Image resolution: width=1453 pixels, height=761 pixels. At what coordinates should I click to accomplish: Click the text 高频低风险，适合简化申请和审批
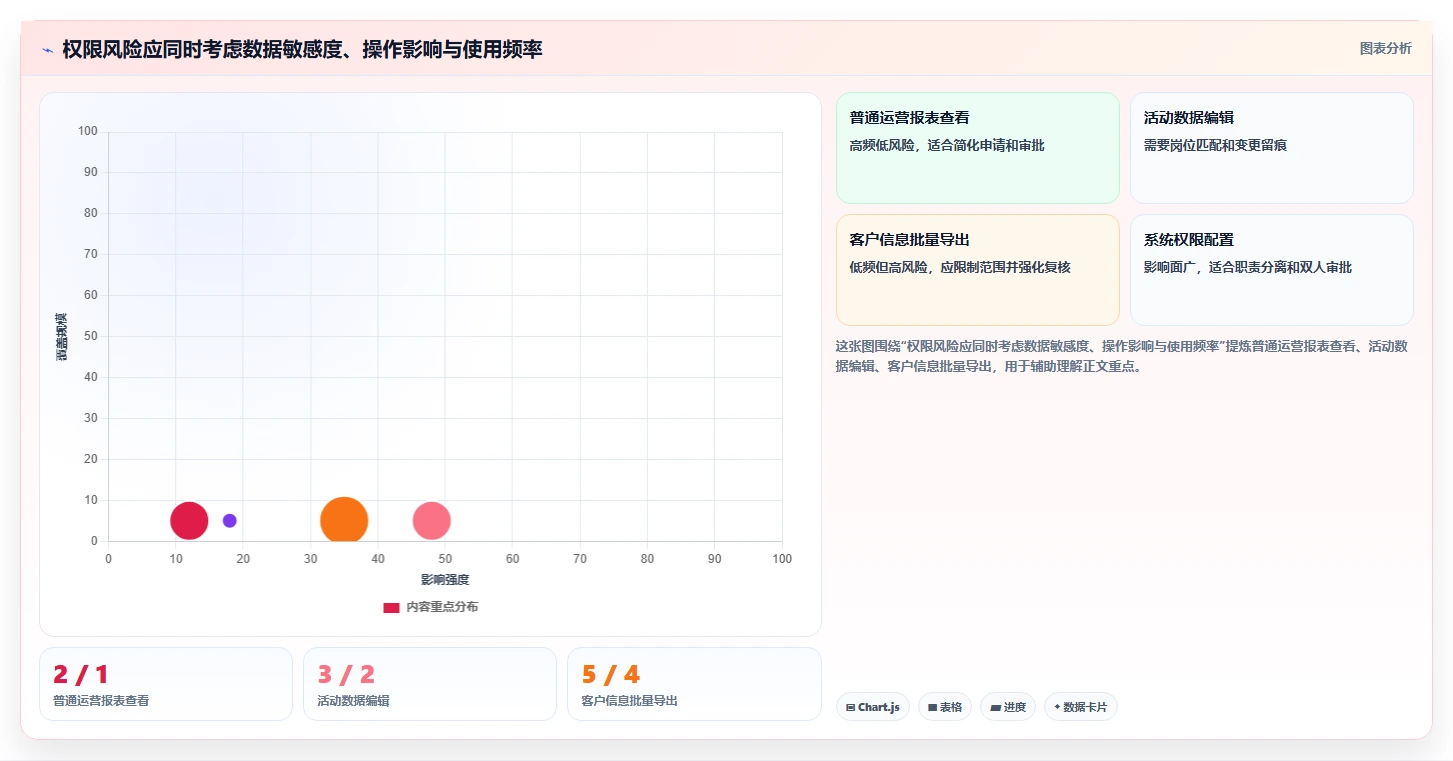[947, 146]
